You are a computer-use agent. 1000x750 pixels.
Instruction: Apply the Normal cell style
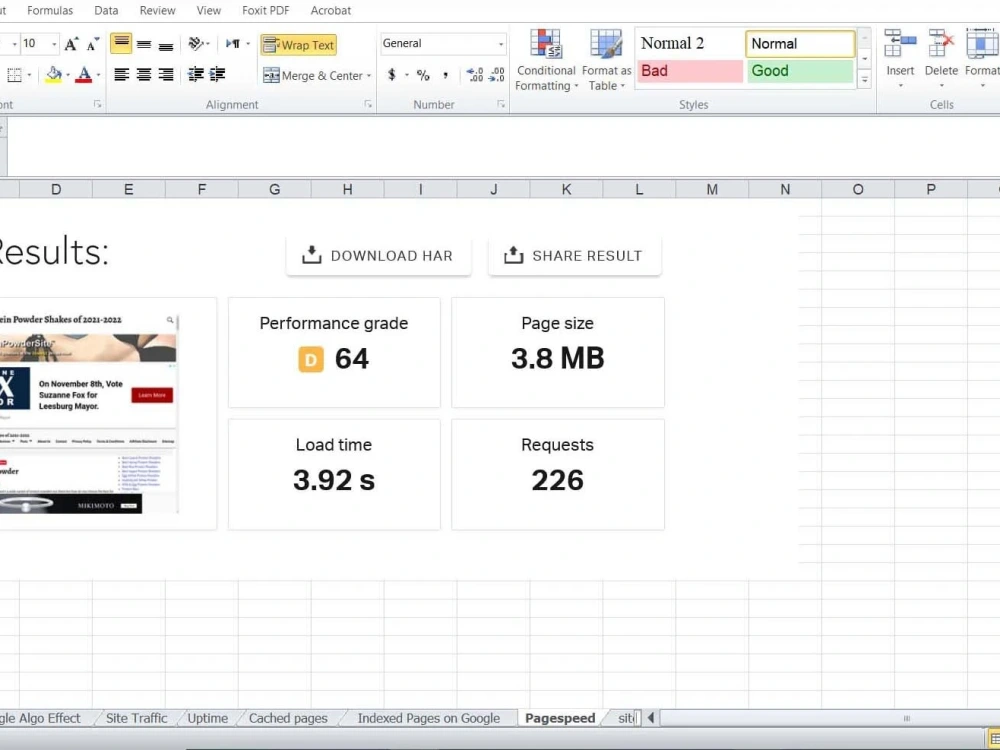[x=800, y=43]
